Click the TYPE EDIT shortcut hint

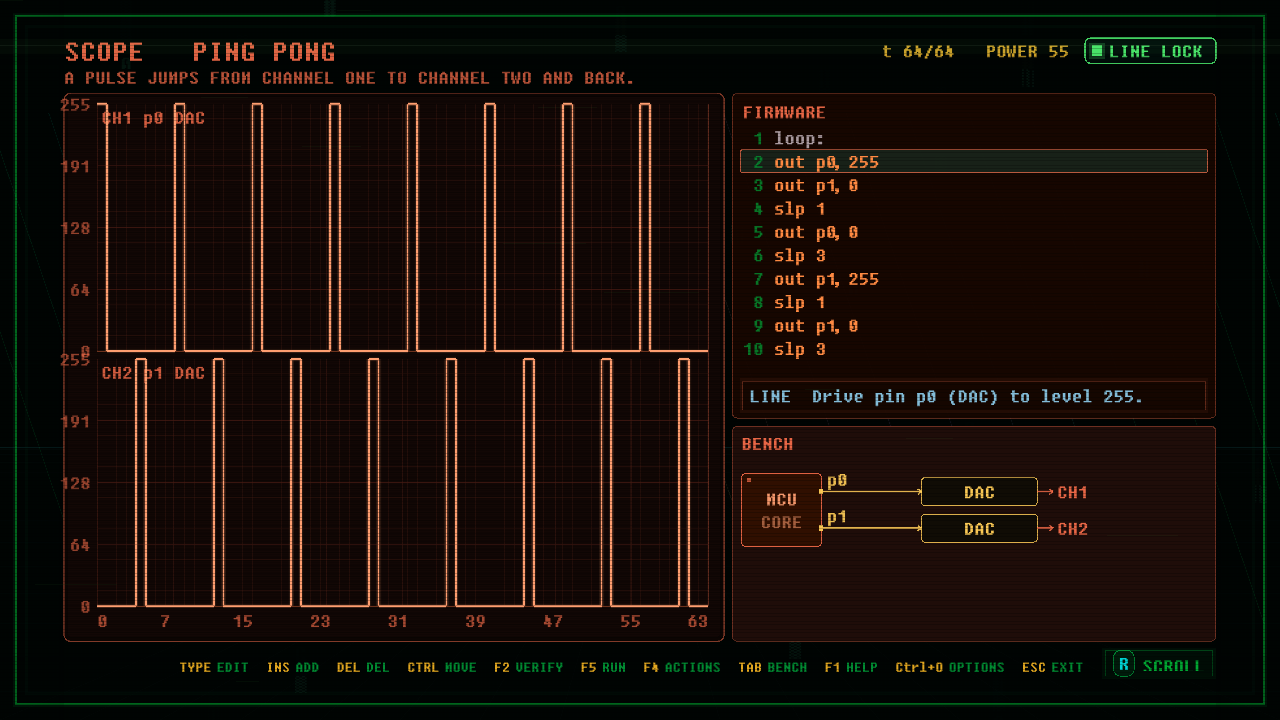pos(214,667)
